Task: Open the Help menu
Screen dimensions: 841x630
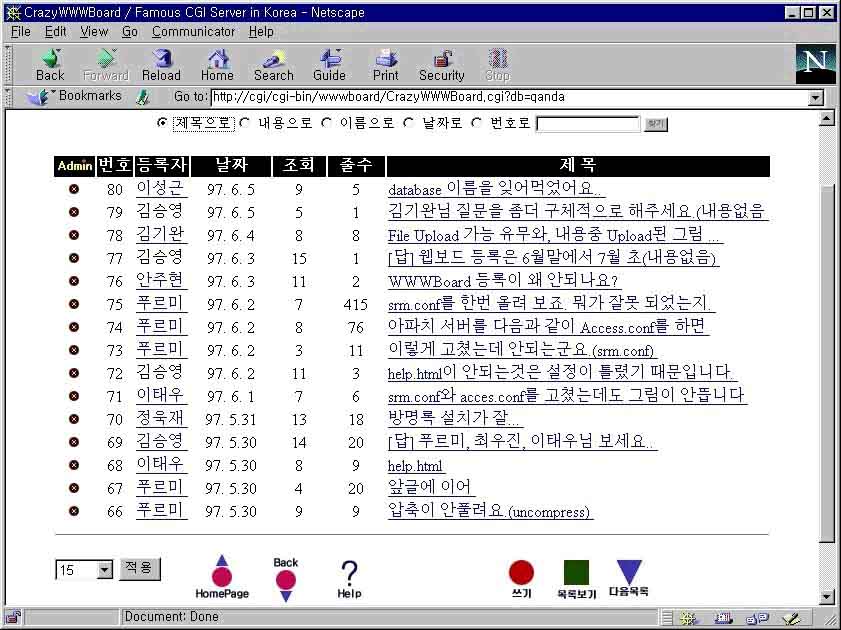Action: click(261, 32)
